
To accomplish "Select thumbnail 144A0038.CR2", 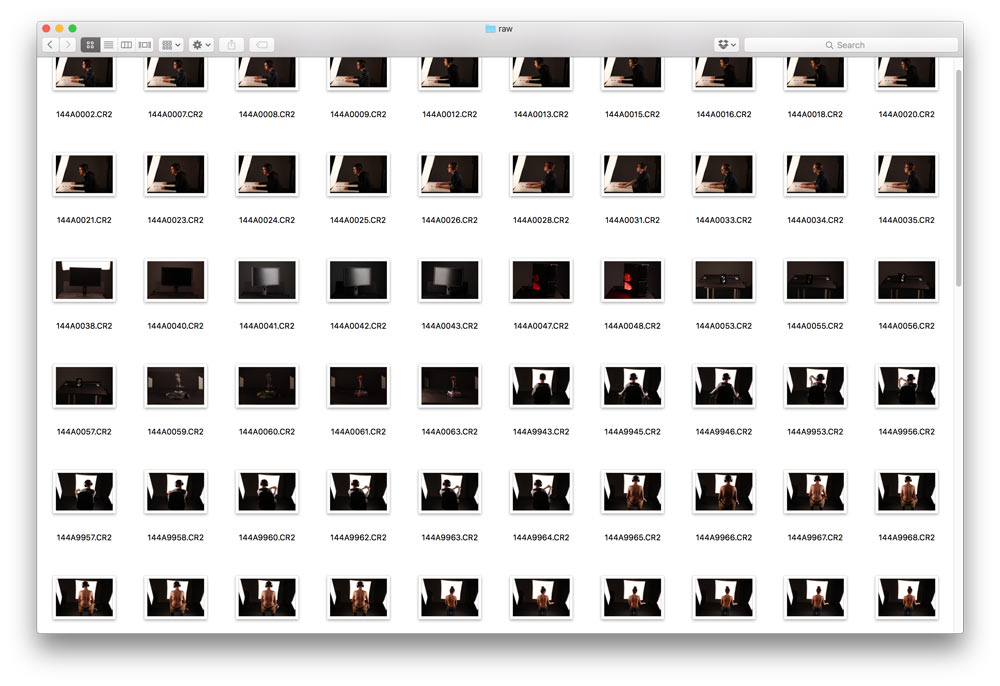I will click(84, 280).
